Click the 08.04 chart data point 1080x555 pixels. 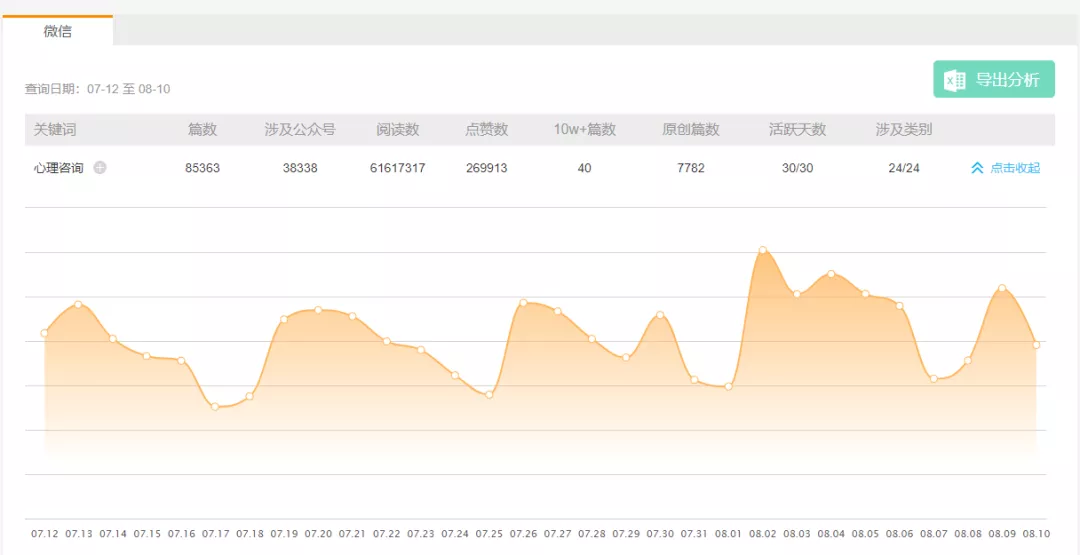click(x=831, y=274)
